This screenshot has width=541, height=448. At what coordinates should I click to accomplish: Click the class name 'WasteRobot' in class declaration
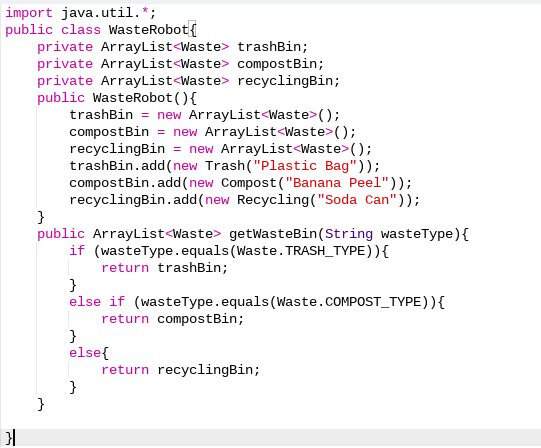pos(149,30)
